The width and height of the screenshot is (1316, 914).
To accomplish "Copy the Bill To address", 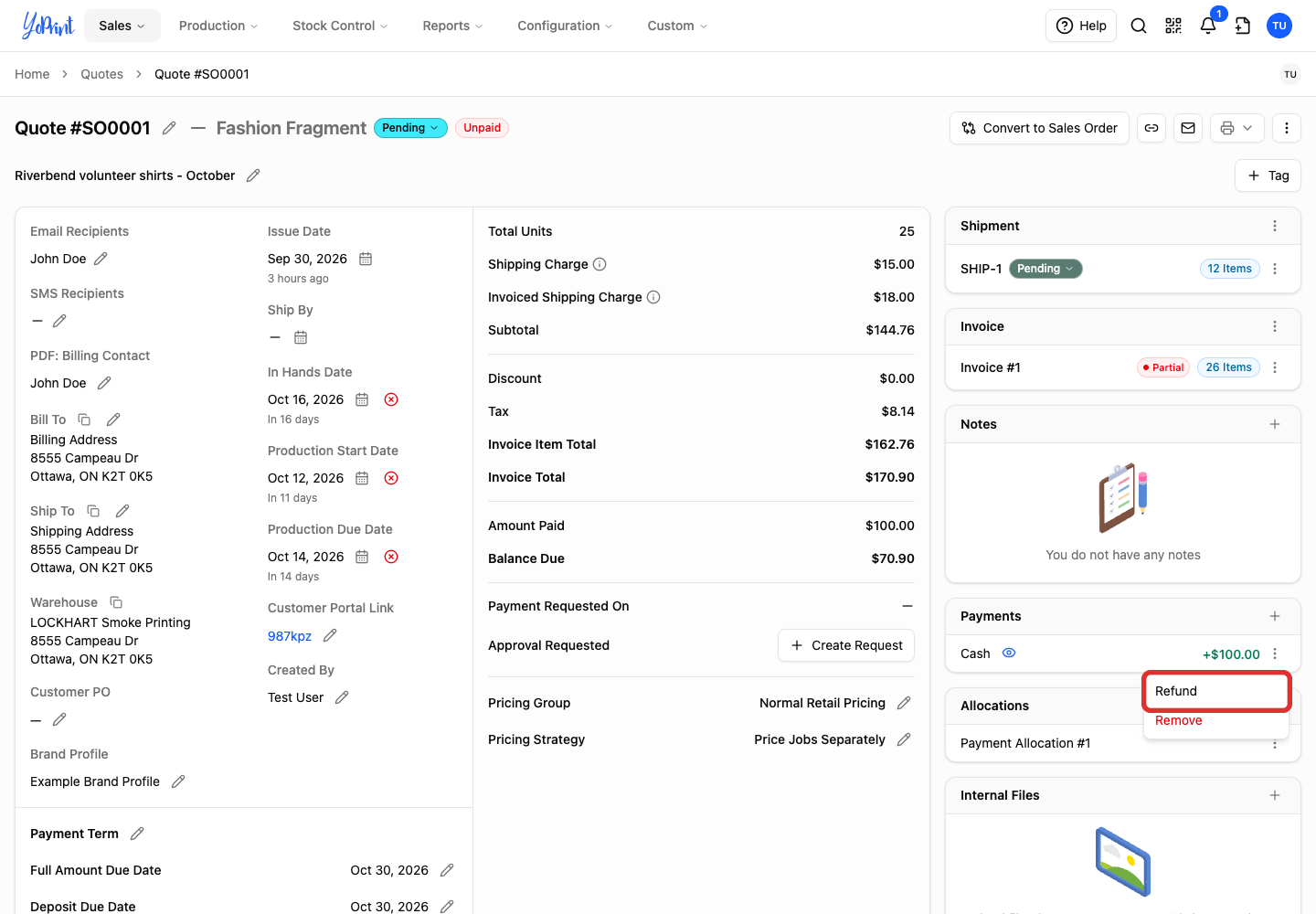I will coord(84,420).
